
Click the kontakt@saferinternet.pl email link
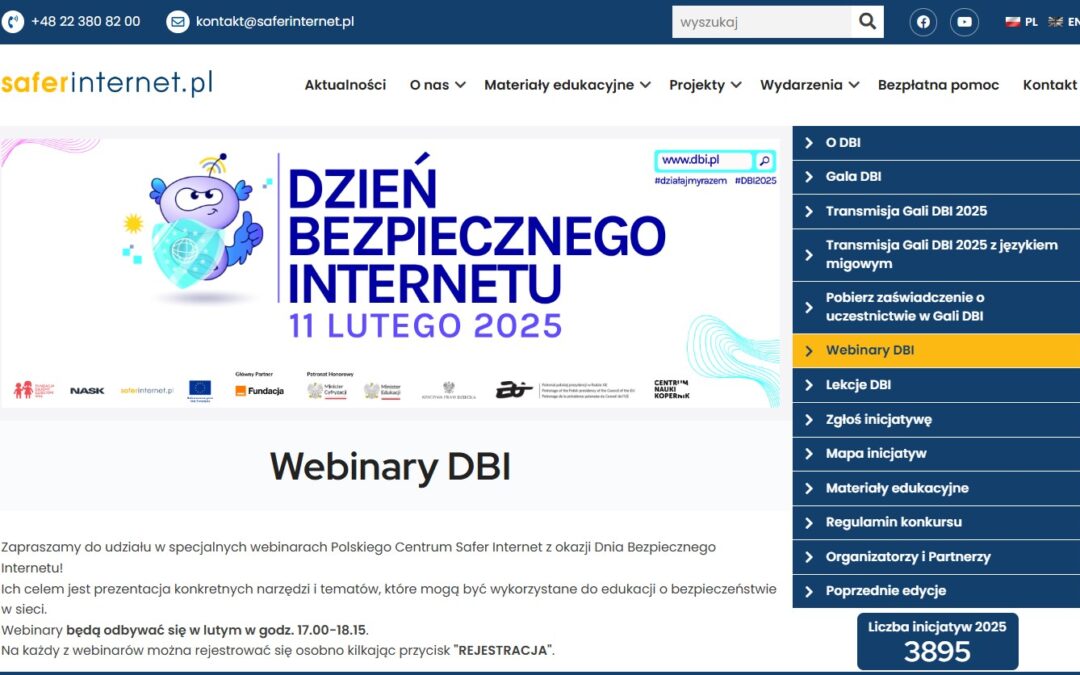pyautogui.click(x=275, y=21)
